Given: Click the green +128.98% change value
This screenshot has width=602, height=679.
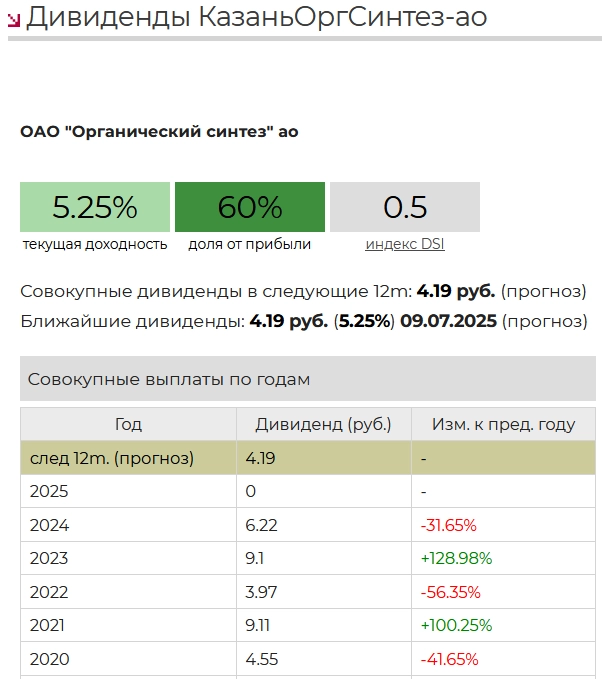Looking at the screenshot, I should tap(456, 558).
